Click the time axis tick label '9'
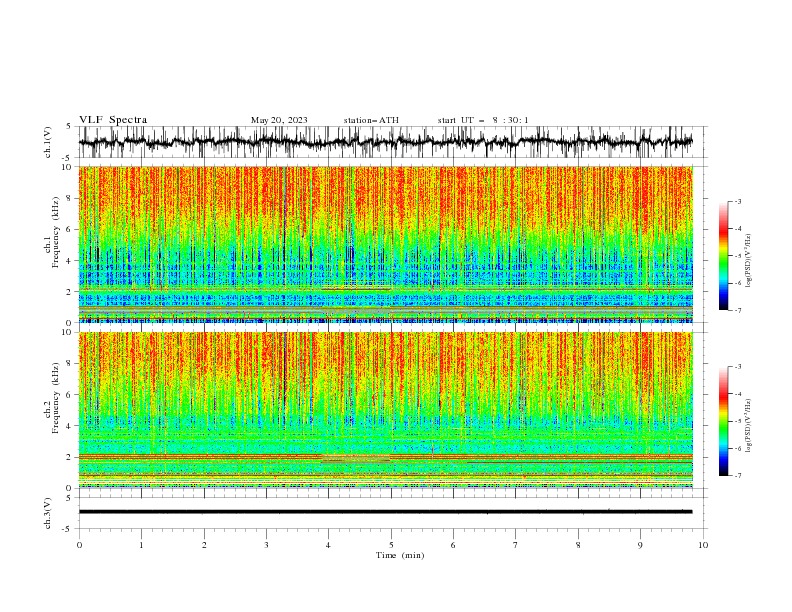 [640, 545]
